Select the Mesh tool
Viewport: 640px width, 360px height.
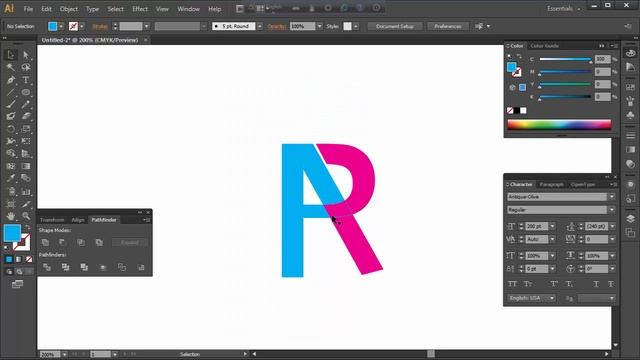[x=11, y=166]
